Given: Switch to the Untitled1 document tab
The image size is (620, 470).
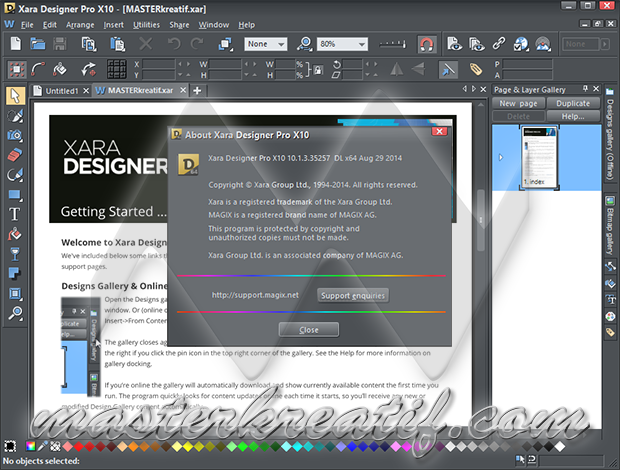Looking at the screenshot, I should click(62, 91).
